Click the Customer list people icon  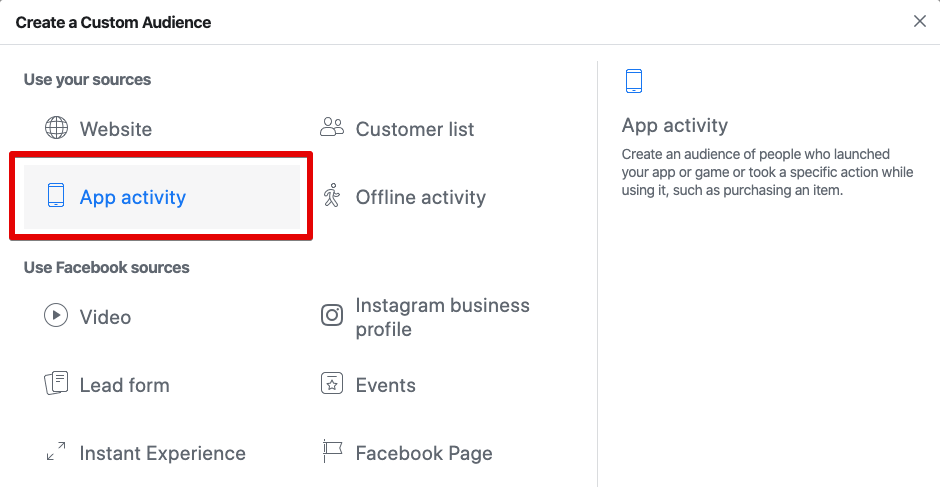pyautogui.click(x=332, y=127)
